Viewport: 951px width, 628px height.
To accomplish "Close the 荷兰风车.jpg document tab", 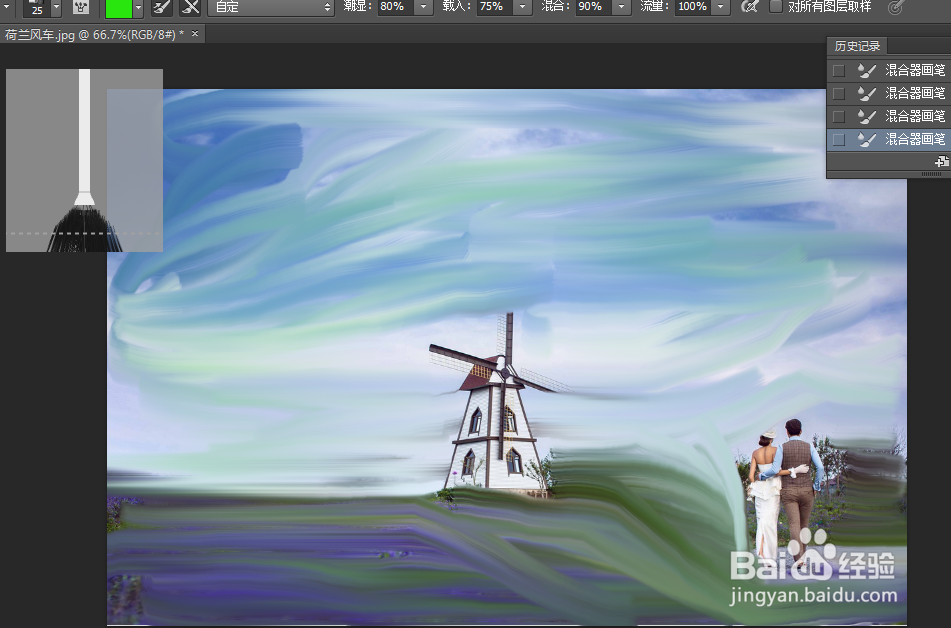I will 195,34.
